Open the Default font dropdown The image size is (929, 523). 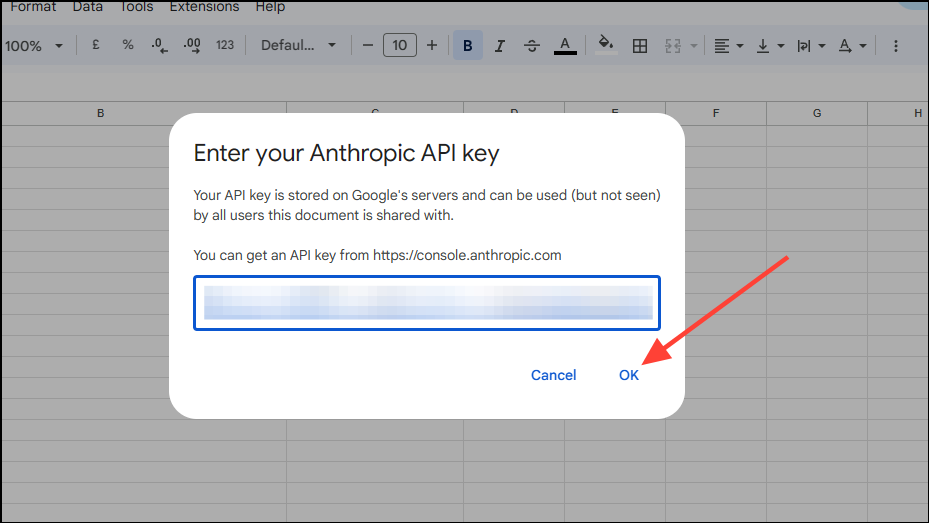[x=298, y=45]
